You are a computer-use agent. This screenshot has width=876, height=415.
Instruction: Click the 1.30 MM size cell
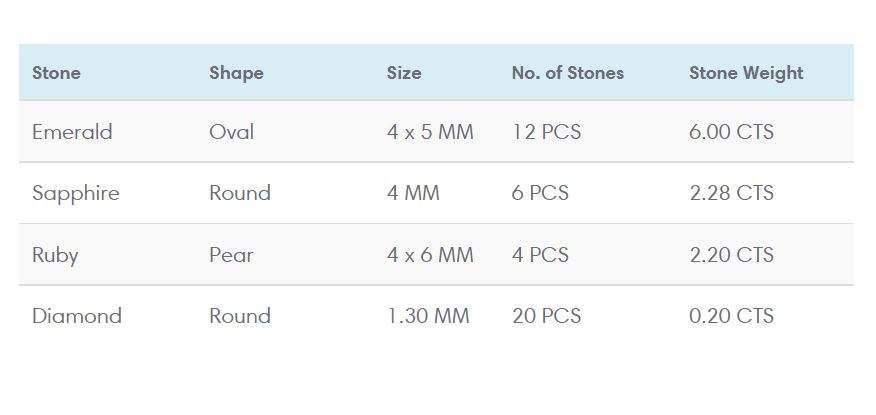click(x=428, y=316)
